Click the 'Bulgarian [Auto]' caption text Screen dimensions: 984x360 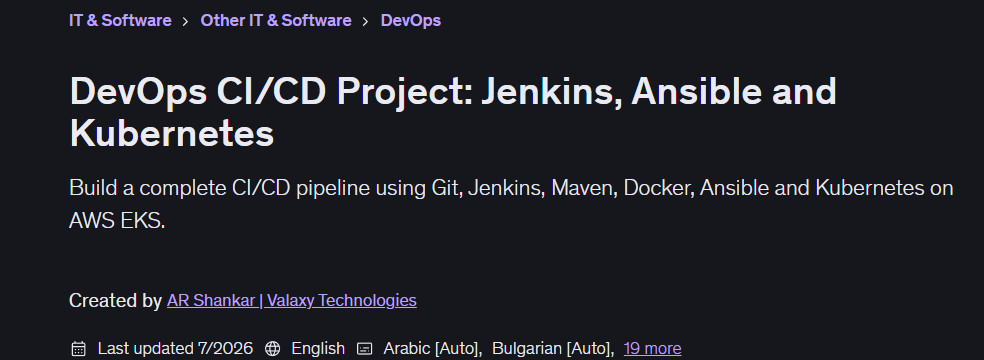tap(553, 348)
